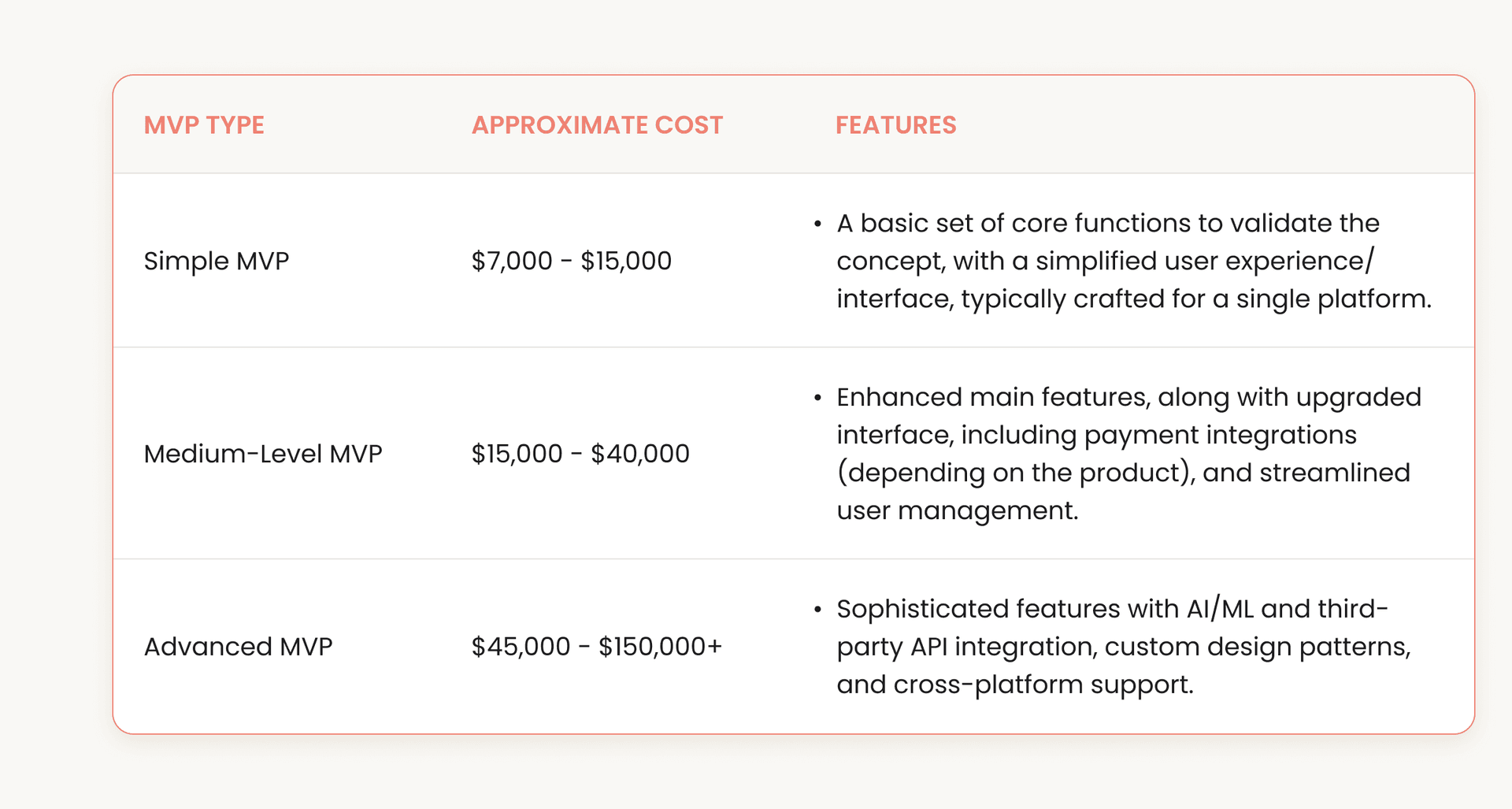Click the Simple MVP row label

(217, 261)
